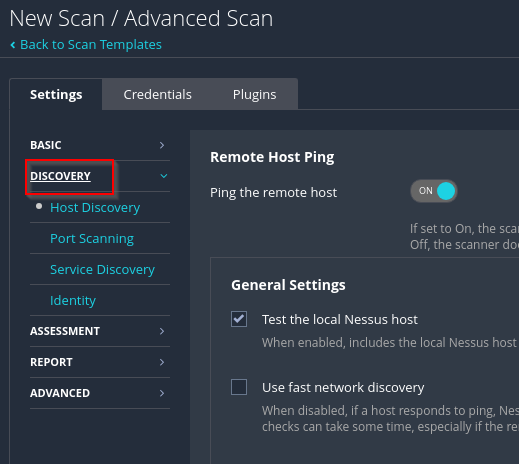Expand REPORT section chevron

coord(162,362)
